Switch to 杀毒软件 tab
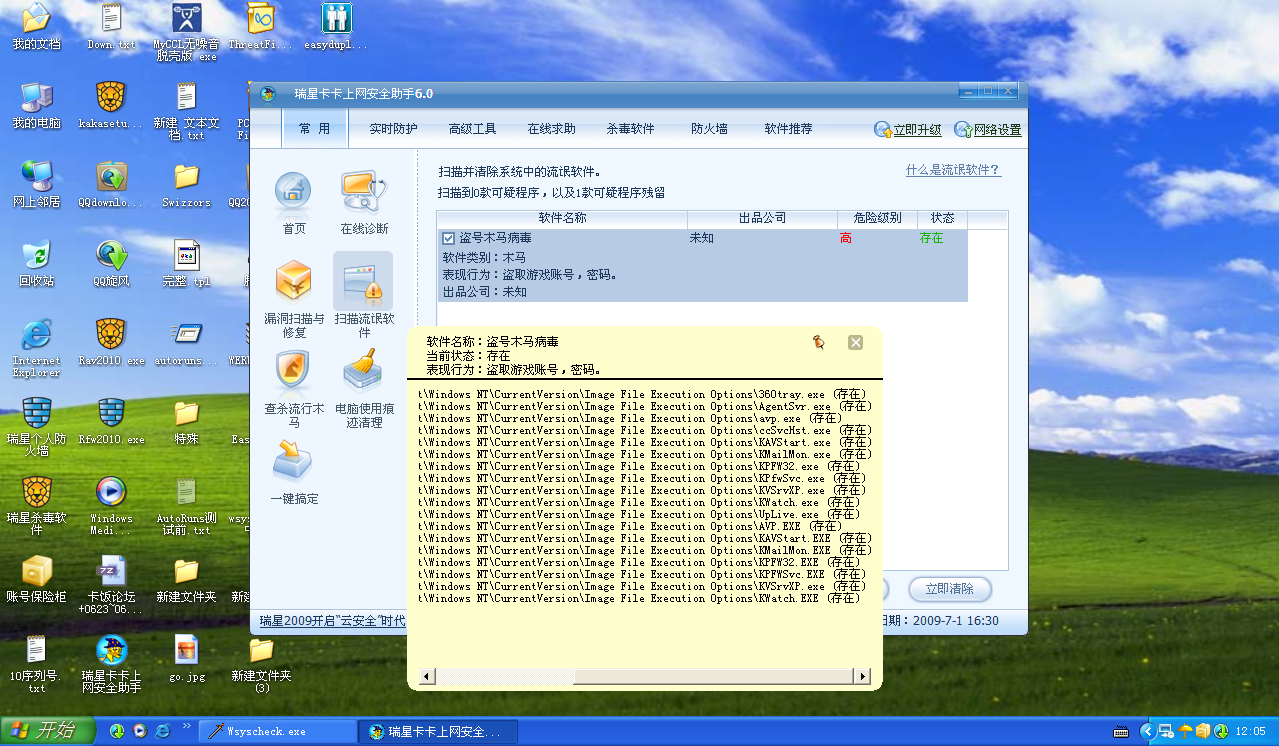This screenshot has height=746, width=1279. click(x=630, y=129)
